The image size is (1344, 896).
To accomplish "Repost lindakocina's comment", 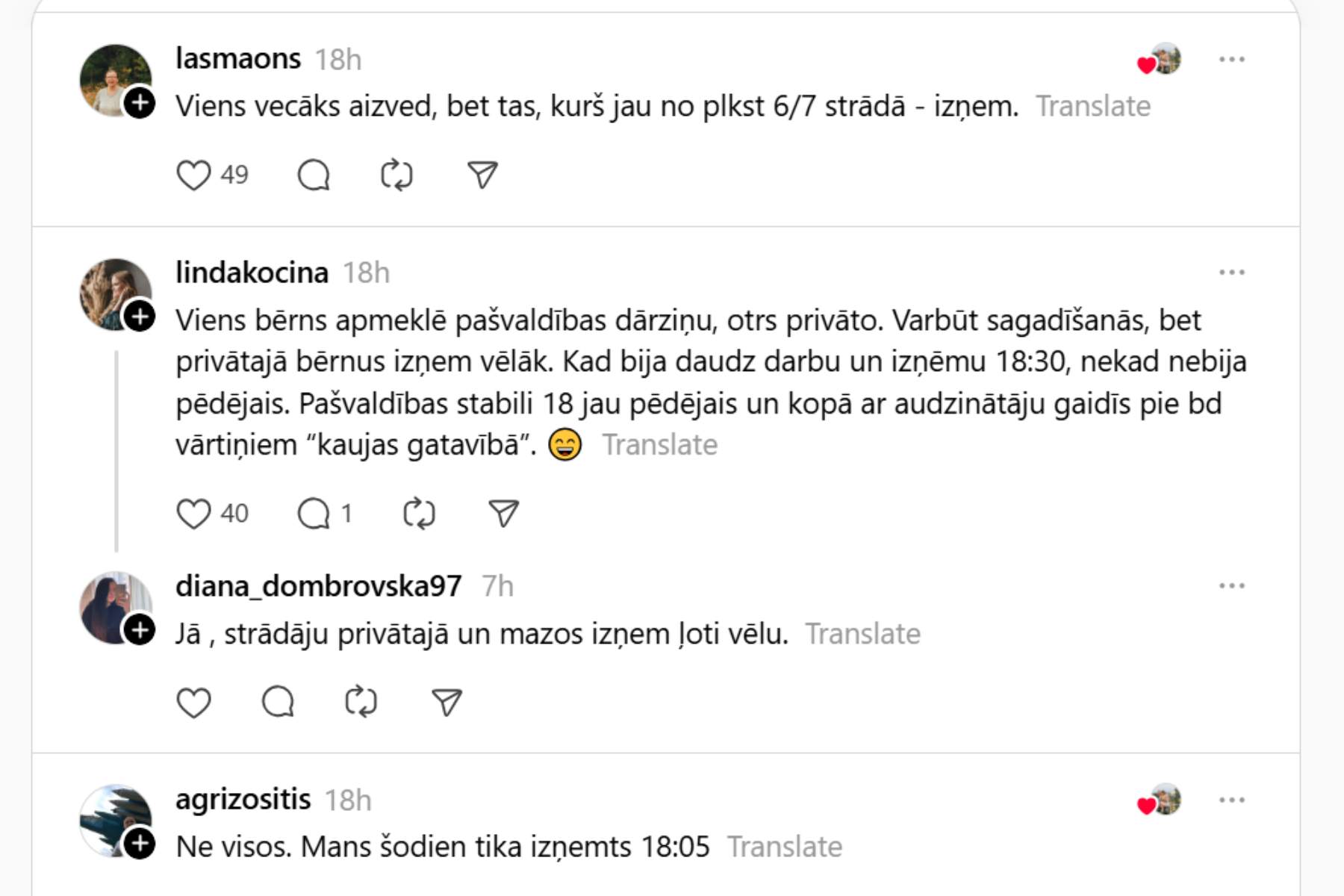I will click(419, 514).
